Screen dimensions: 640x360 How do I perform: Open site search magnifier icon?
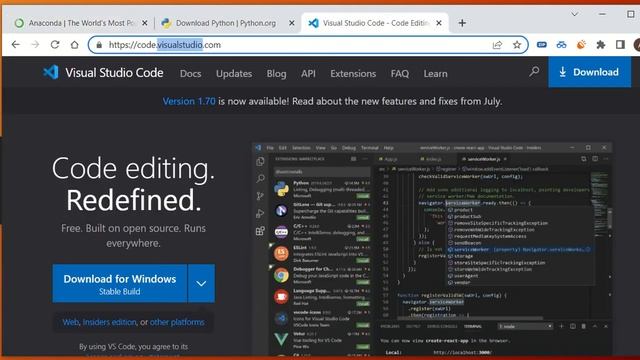[x=534, y=72]
